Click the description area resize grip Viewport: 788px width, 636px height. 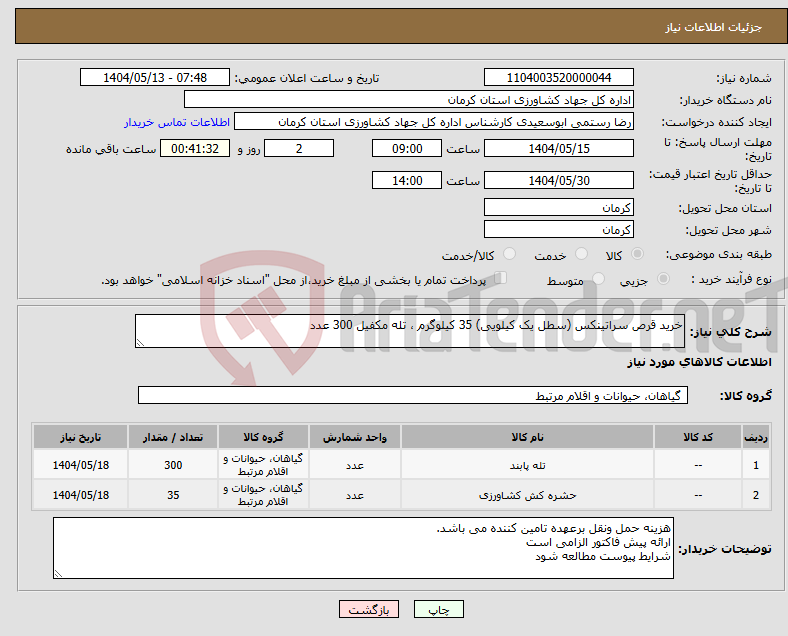(140, 343)
